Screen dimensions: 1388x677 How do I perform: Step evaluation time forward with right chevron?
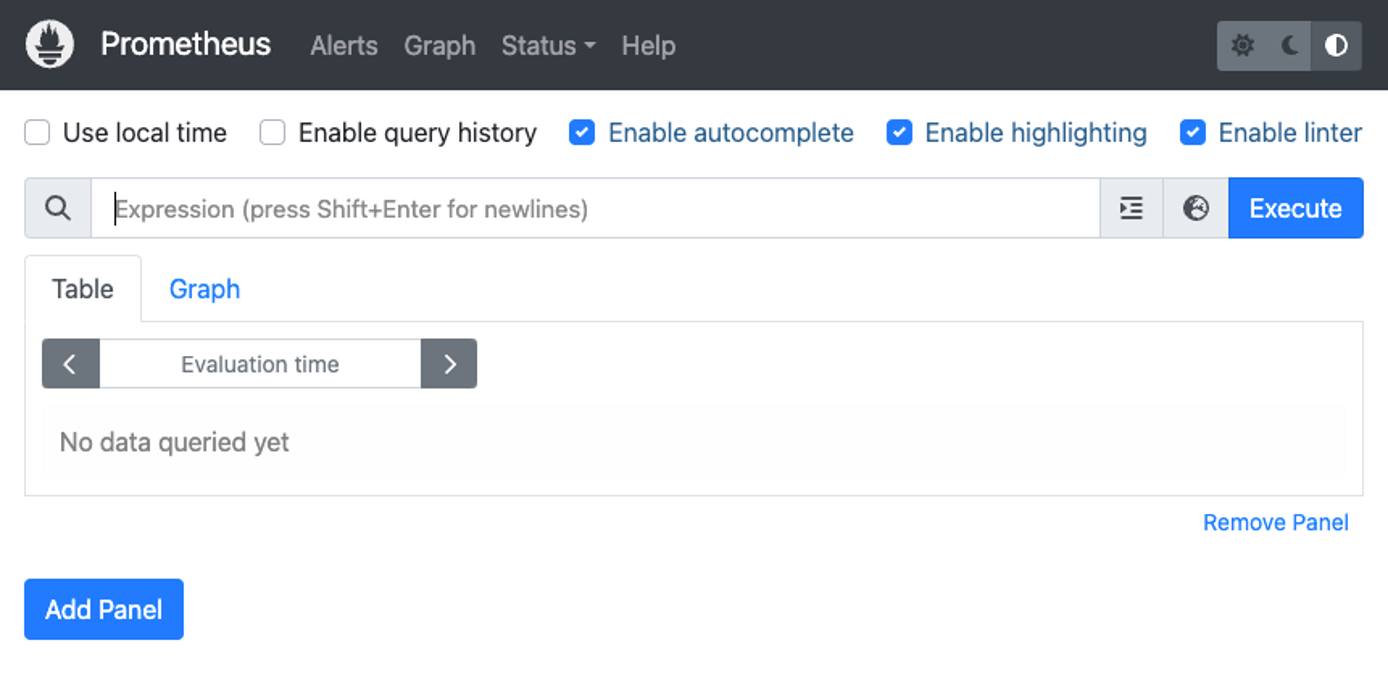pos(448,364)
